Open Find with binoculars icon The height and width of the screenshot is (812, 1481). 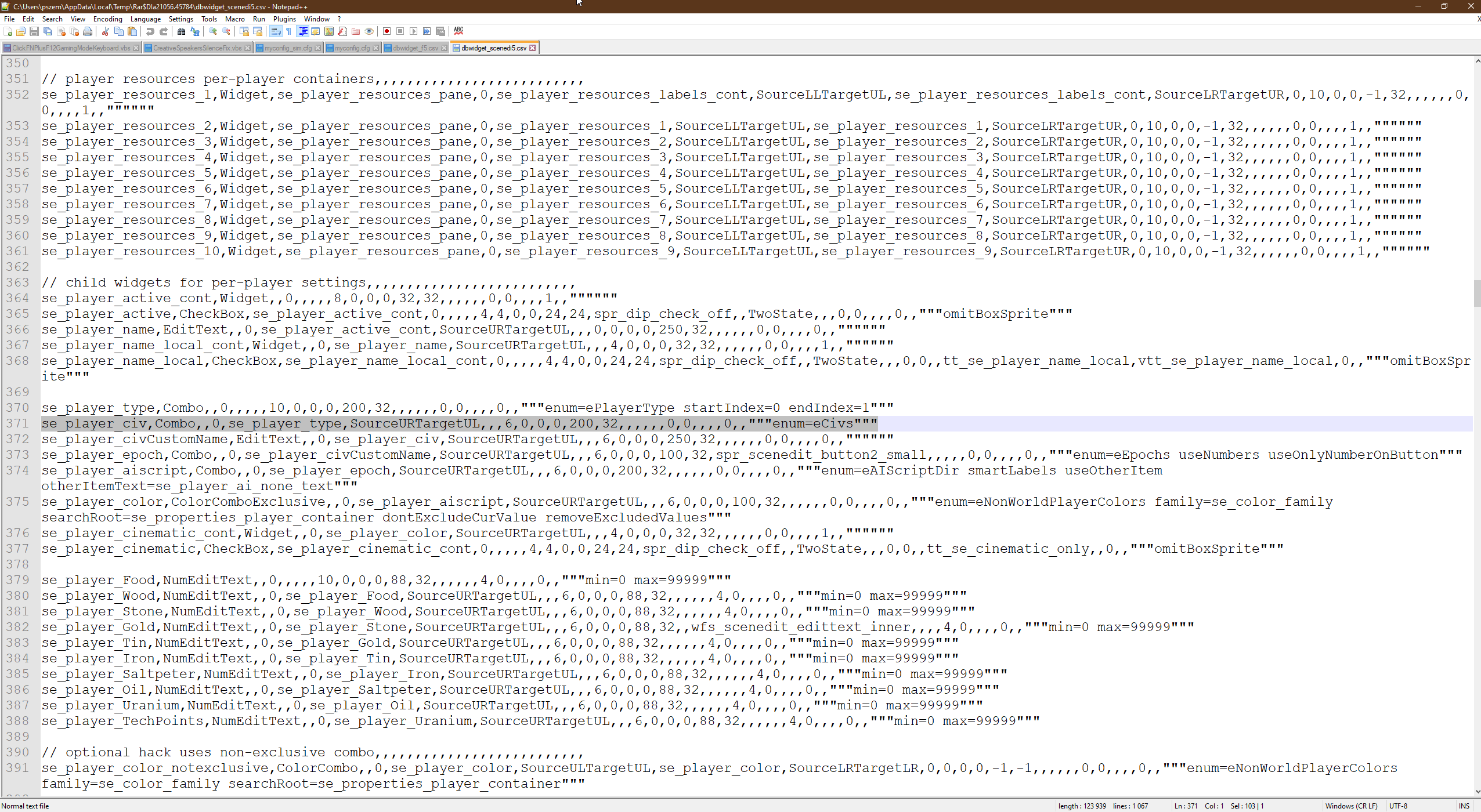click(x=182, y=31)
